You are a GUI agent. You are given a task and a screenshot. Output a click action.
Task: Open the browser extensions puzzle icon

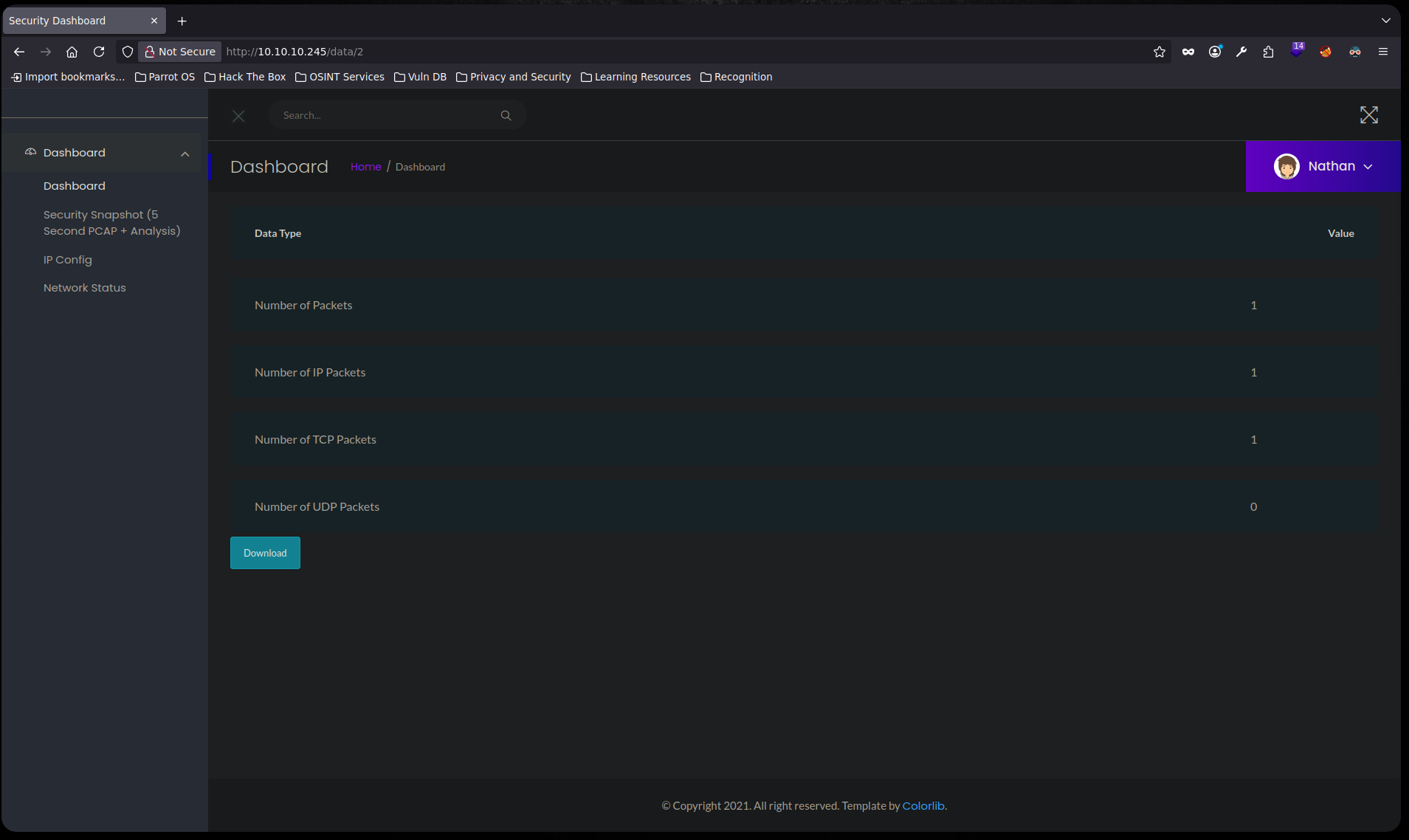click(x=1268, y=52)
